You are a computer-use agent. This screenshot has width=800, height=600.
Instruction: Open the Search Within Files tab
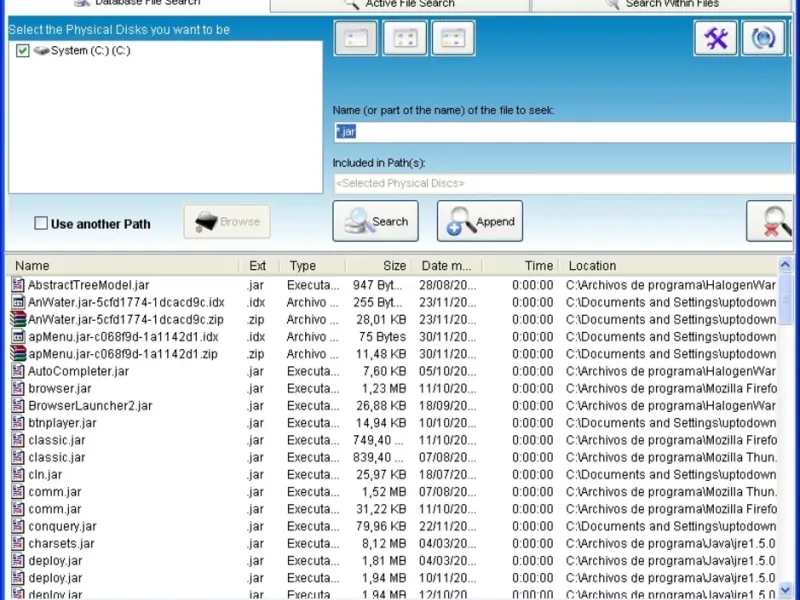[x=662, y=4]
